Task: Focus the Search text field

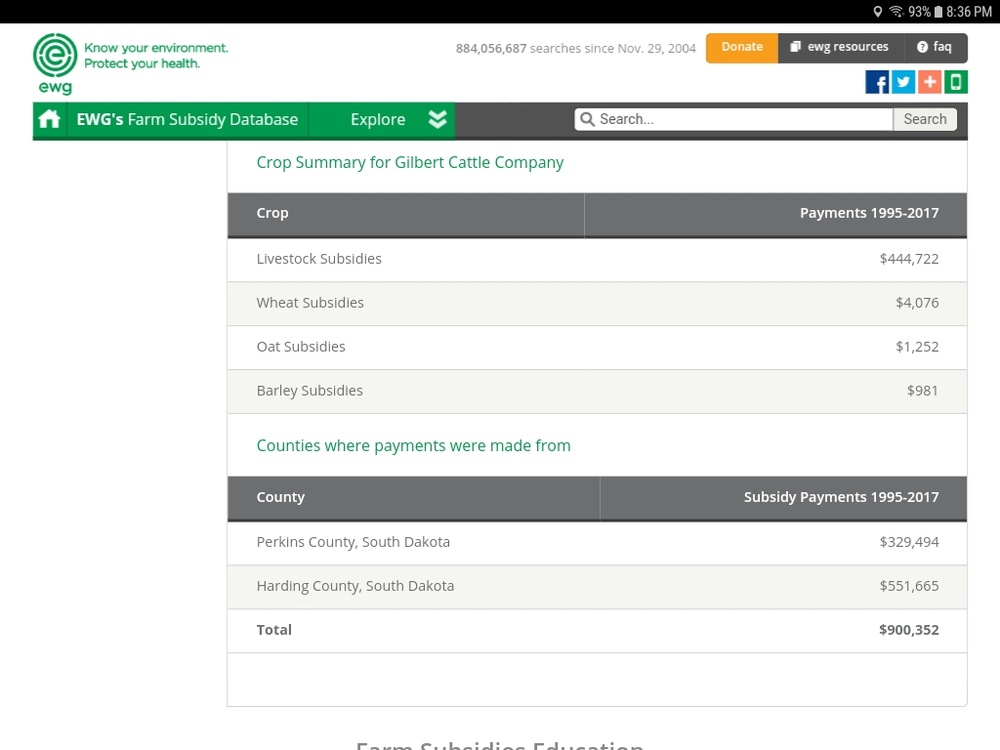Action: pos(740,119)
